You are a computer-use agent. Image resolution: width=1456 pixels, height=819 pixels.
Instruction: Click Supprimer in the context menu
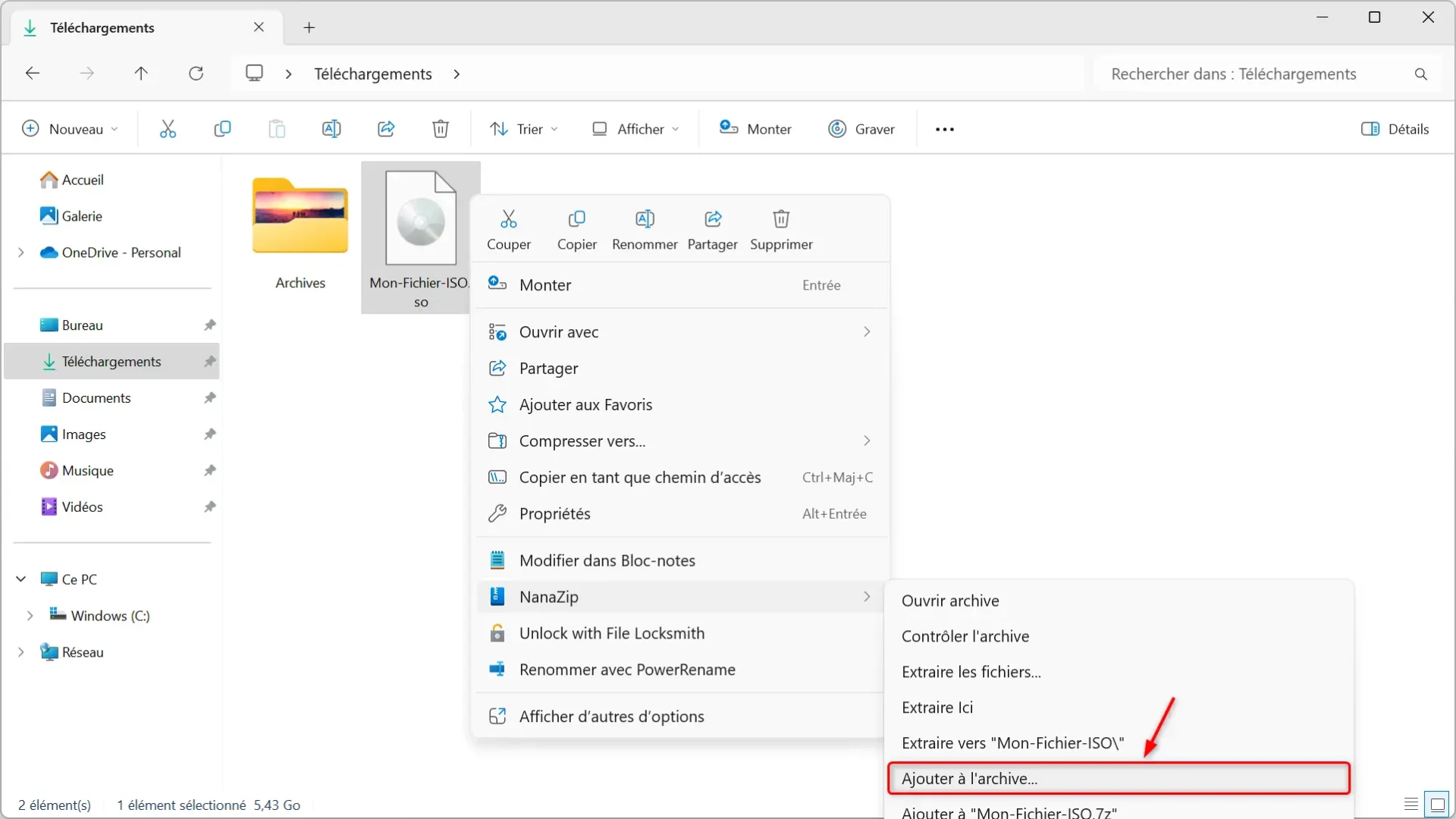pyautogui.click(x=781, y=230)
